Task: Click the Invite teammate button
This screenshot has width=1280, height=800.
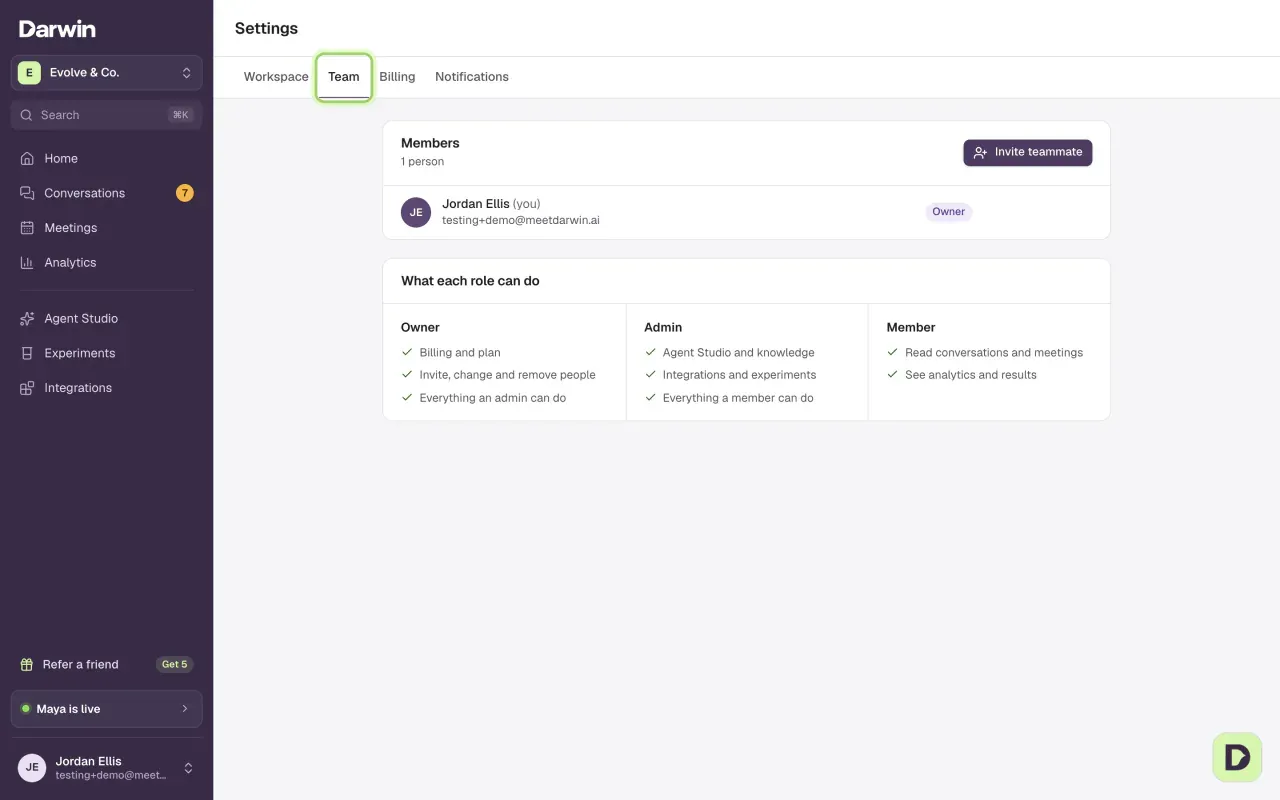Action: click(1028, 152)
